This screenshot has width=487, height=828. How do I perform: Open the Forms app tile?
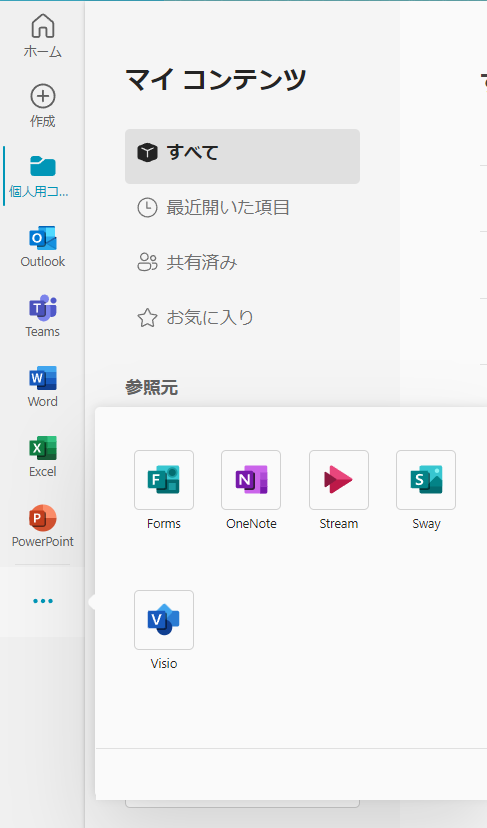pyautogui.click(x=164, y=480)
